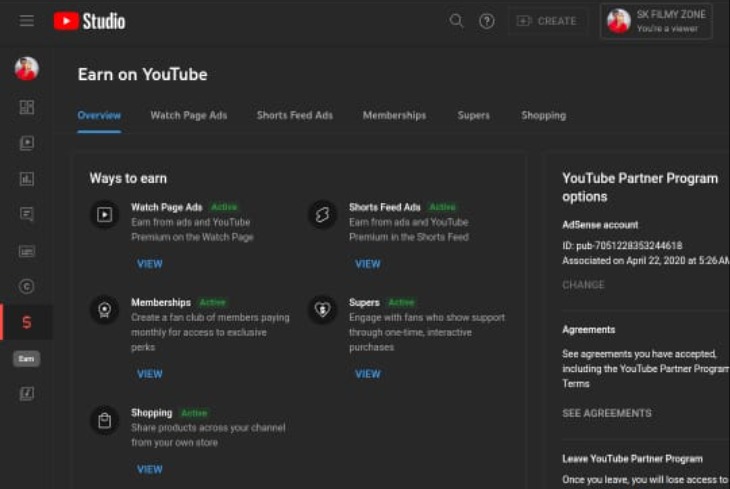Open Analytics bar chart icon in sidebar
This screenshot has width=730, height=489.
click(x=27, y=179)
